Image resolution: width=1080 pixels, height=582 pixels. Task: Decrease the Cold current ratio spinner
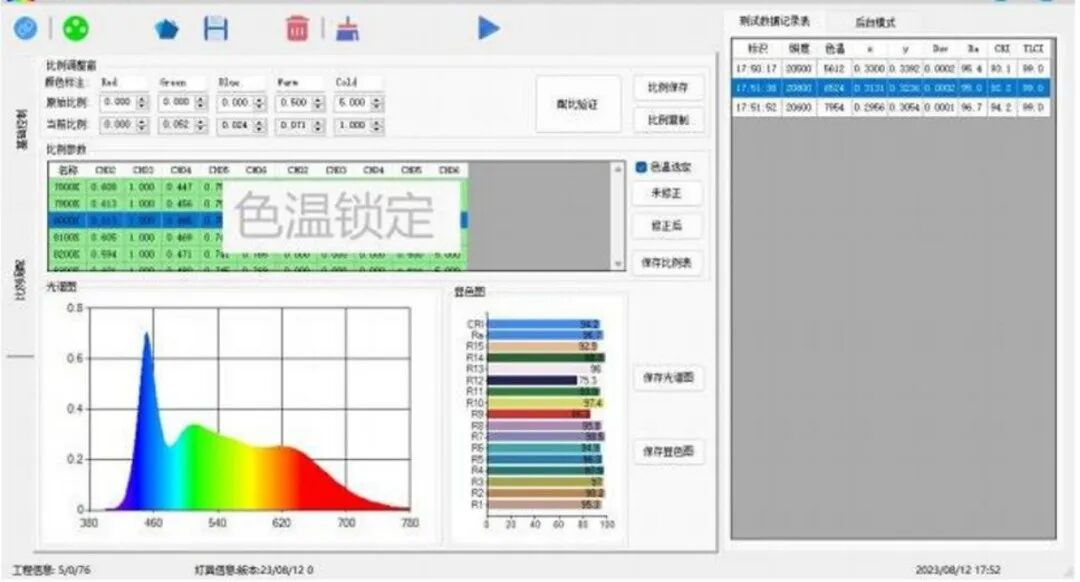click(x=377, y=128)
